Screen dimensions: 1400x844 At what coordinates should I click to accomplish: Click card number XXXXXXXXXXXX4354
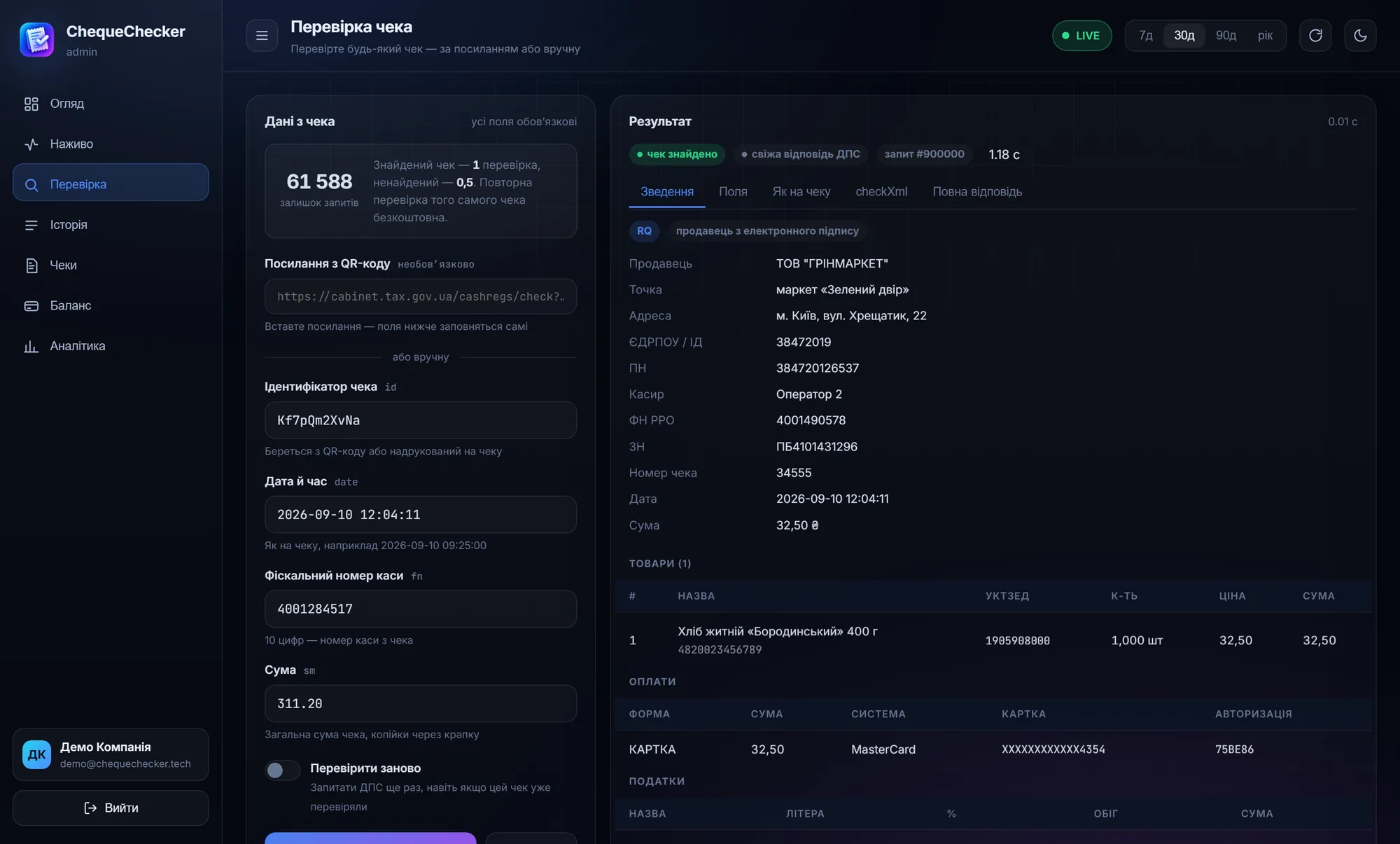[x=1053, y=749]
